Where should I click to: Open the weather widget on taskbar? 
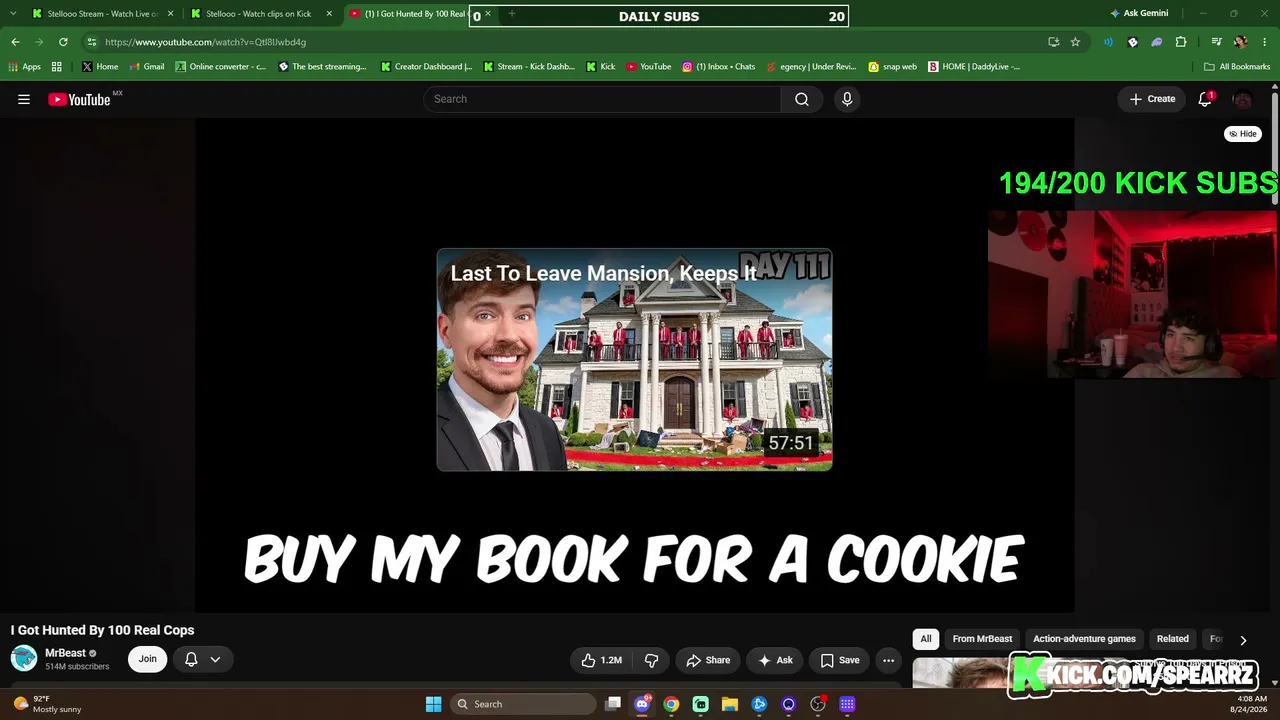click(46, 704)
